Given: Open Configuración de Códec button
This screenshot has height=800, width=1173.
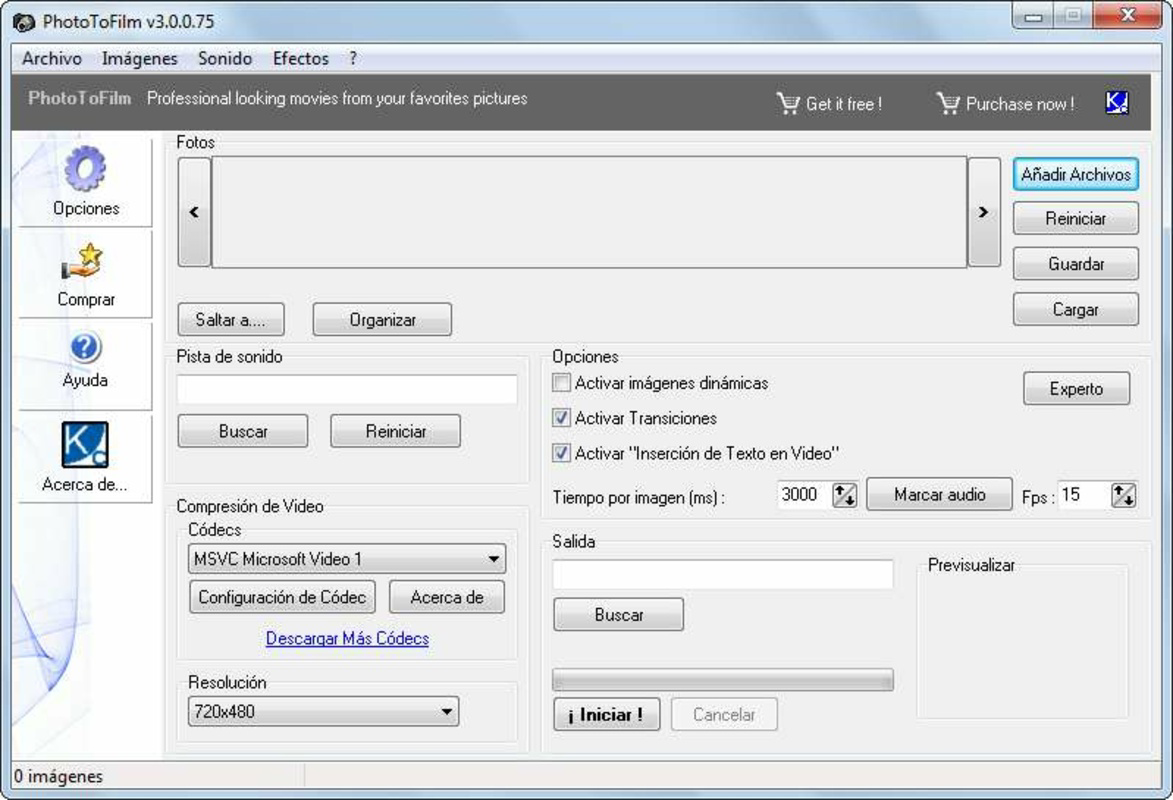Looking at the screenshot, I should point(282,597).
